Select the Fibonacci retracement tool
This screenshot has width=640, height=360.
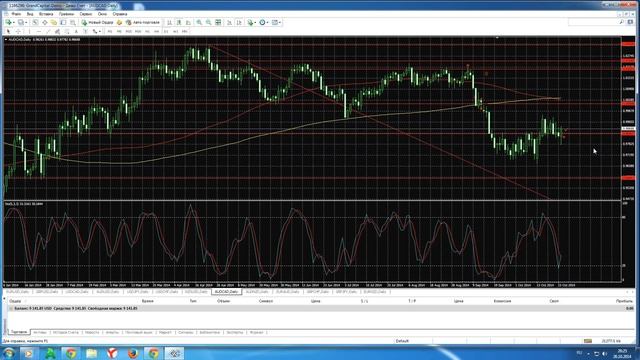point(67,31)
